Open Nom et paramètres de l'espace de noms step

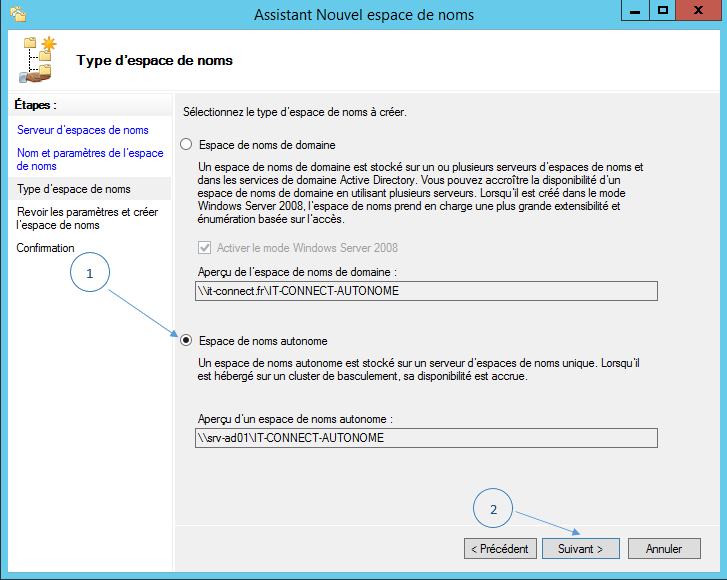click(x=90, y=159)
